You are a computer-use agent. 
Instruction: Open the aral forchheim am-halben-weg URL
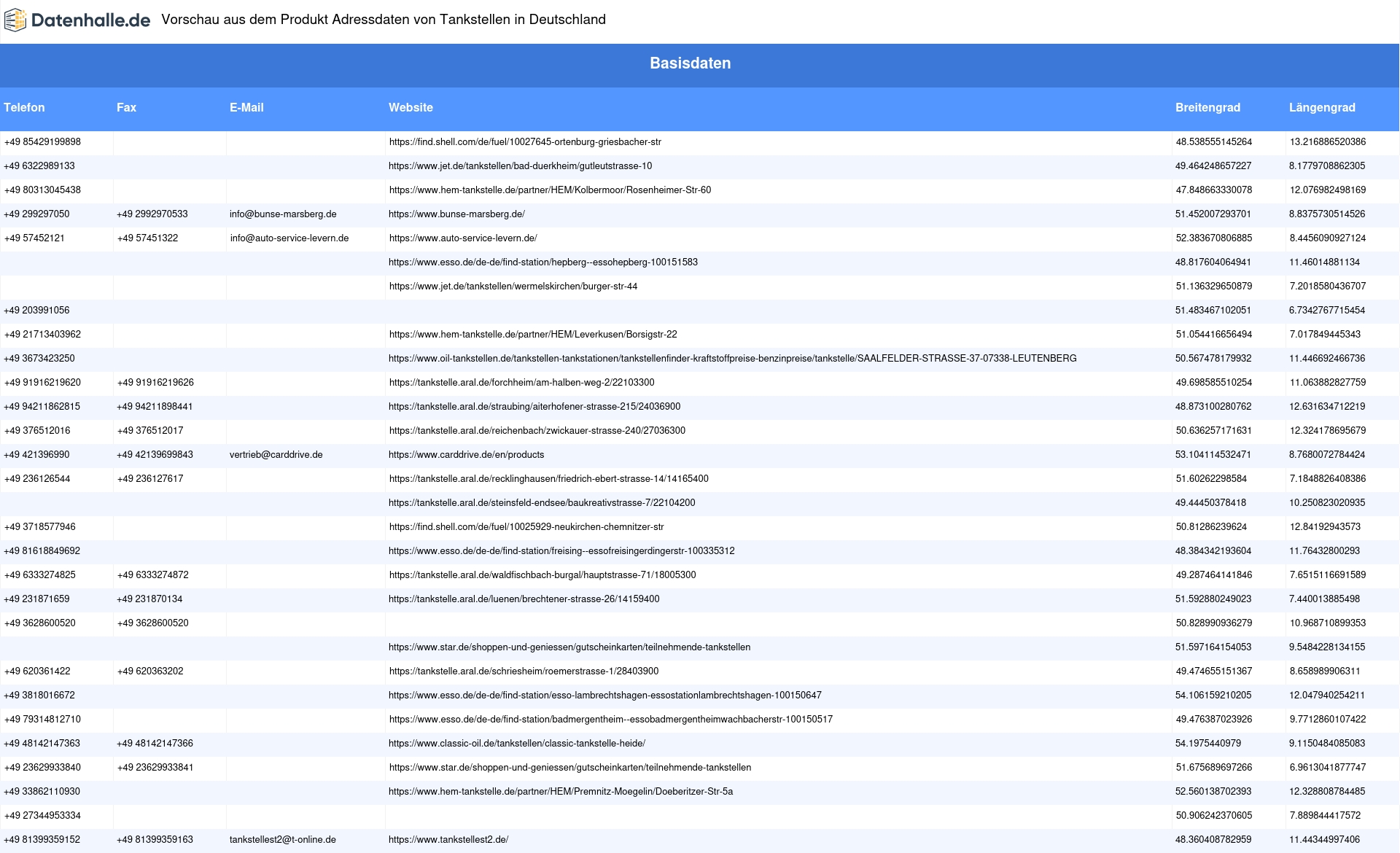521,383
